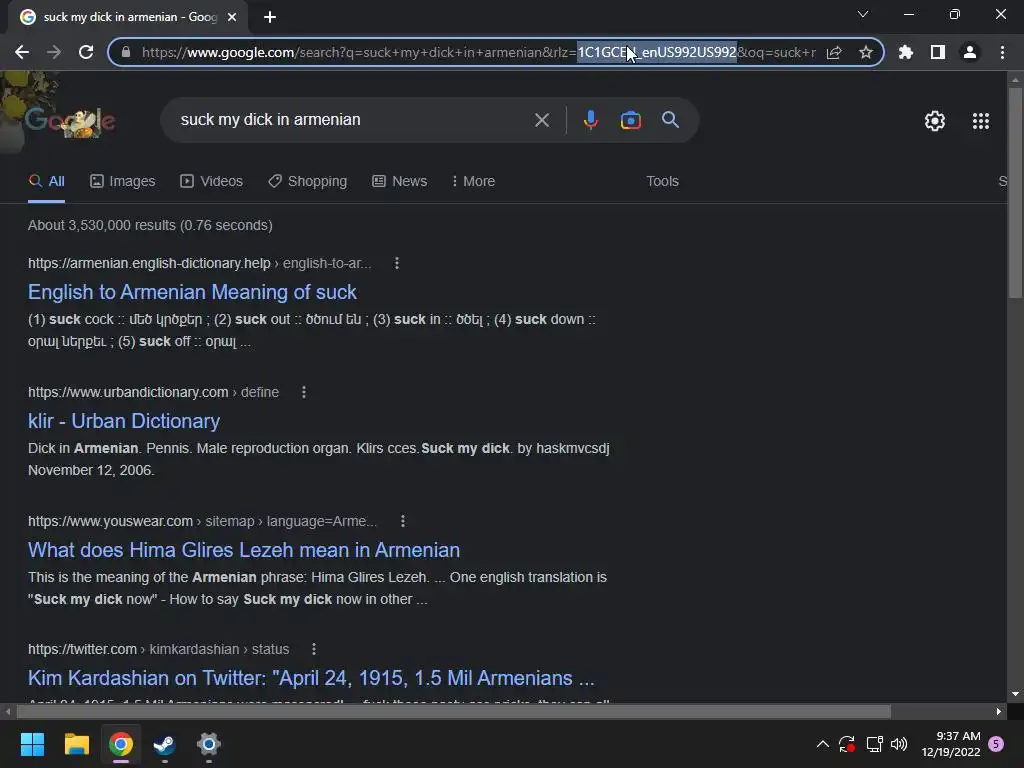Open the Tools search options
The image size is (1024, 768).
662,182
